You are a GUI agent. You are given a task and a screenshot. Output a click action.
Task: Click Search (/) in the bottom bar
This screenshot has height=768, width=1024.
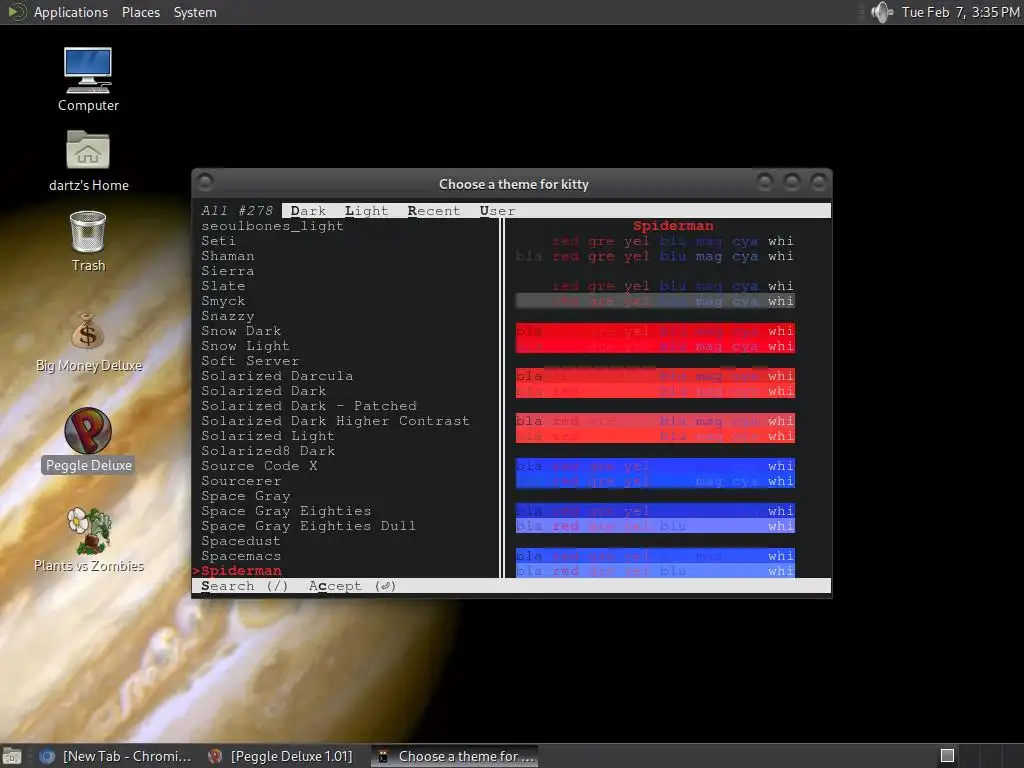coord(244,586)
